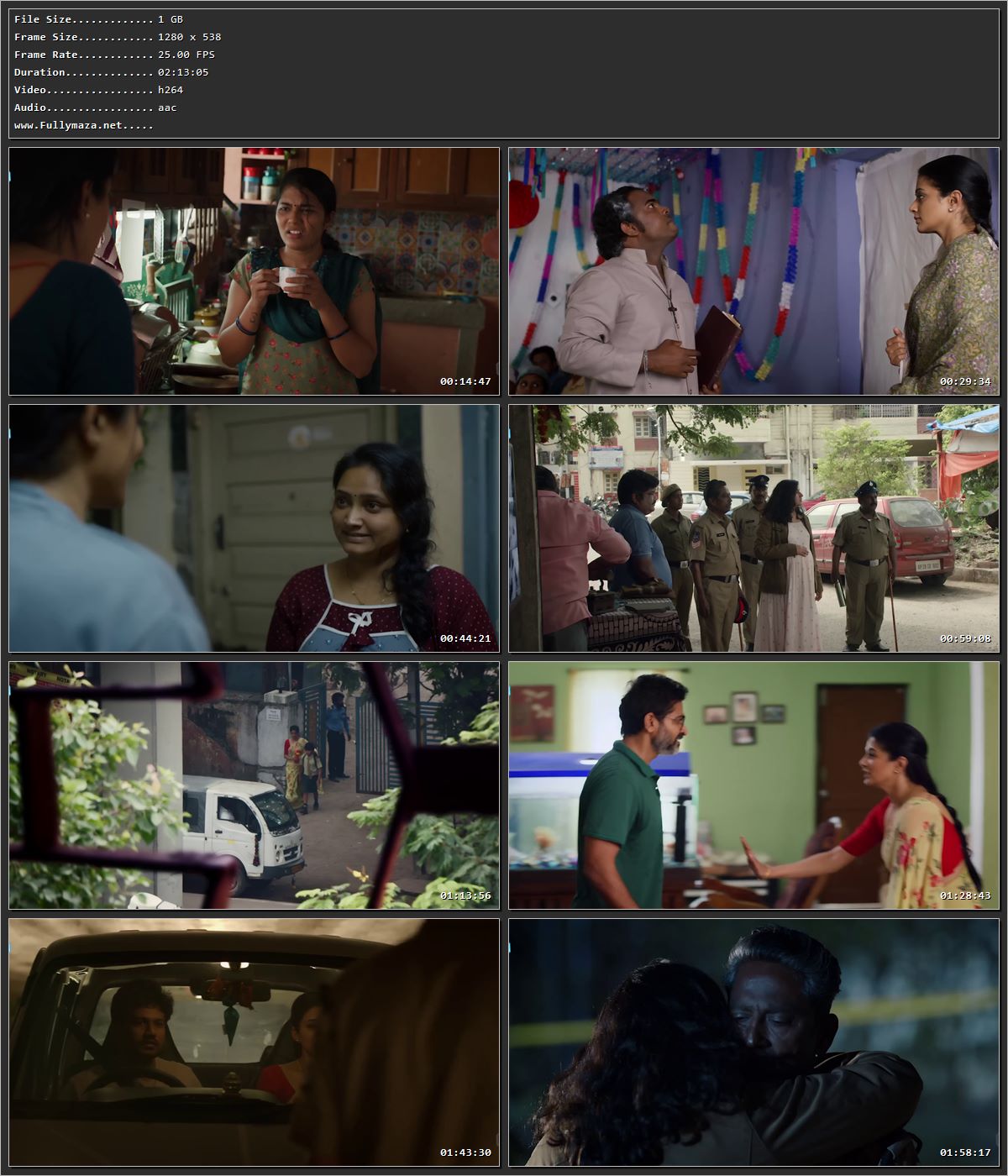This screenshot has width=1008, height=1176.
Task: Open the thumbnail stamped 01:28:43
Action: pyautogui.click(x=753, y=785)
